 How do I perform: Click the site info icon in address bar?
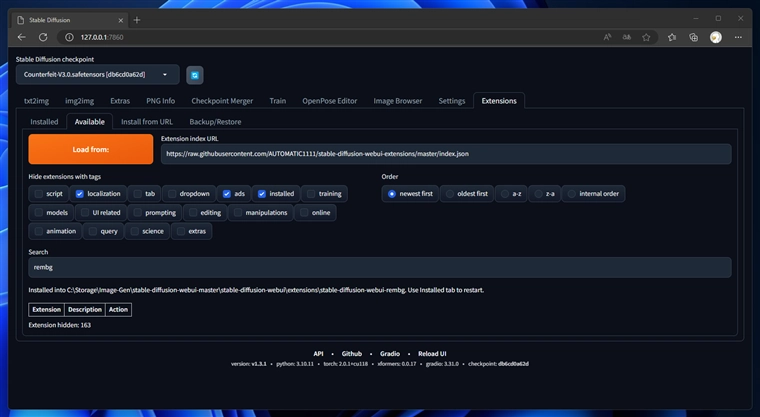pos(69,37)
